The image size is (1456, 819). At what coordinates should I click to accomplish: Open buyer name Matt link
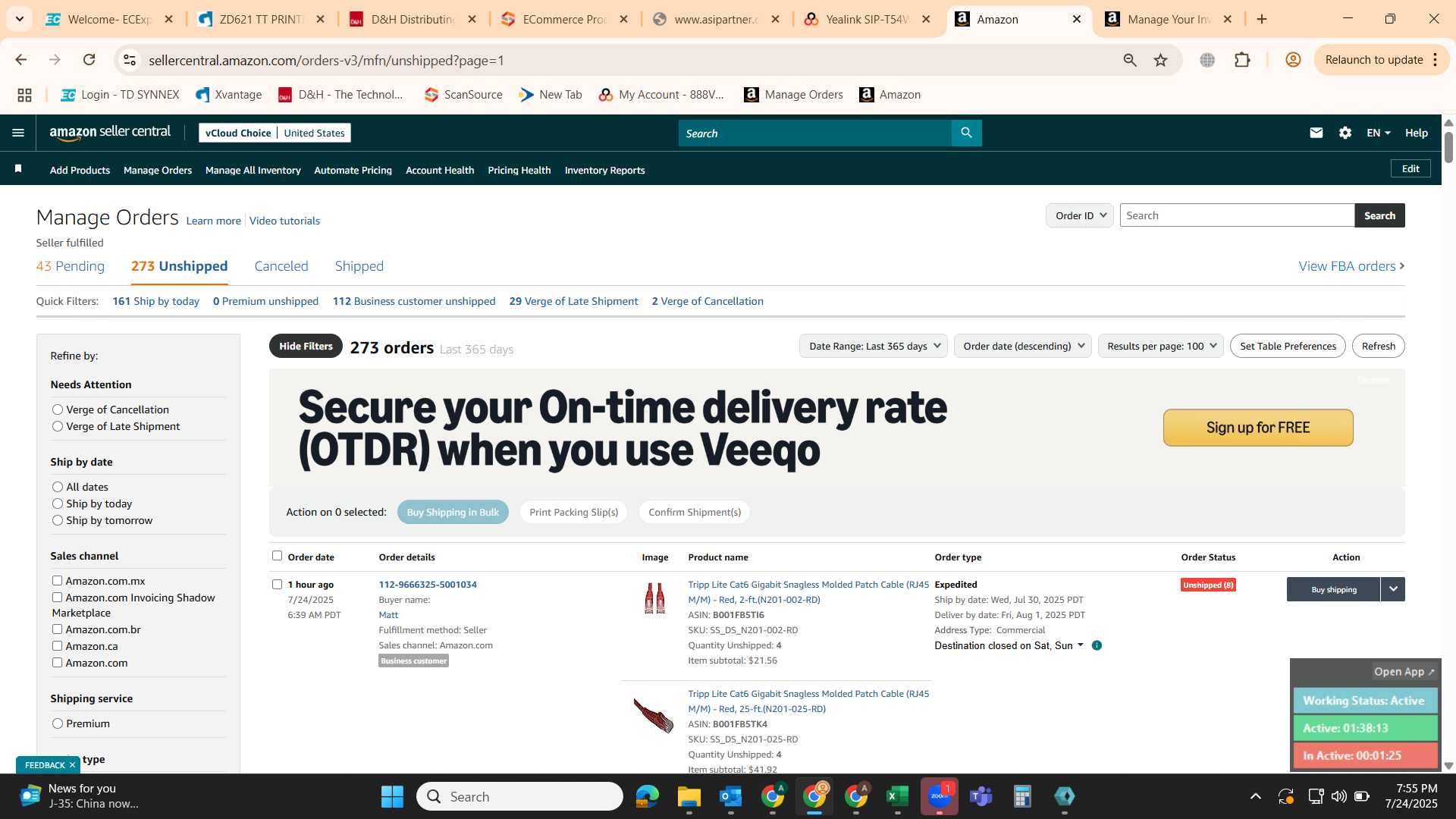(x=388, y=615)
